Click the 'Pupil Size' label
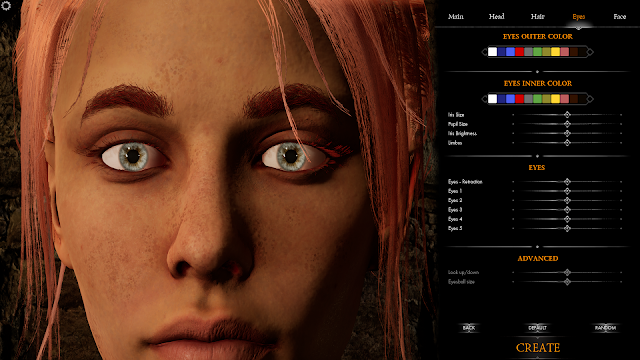Viewport: 640px width, 360px height. [x=458, y=124]
